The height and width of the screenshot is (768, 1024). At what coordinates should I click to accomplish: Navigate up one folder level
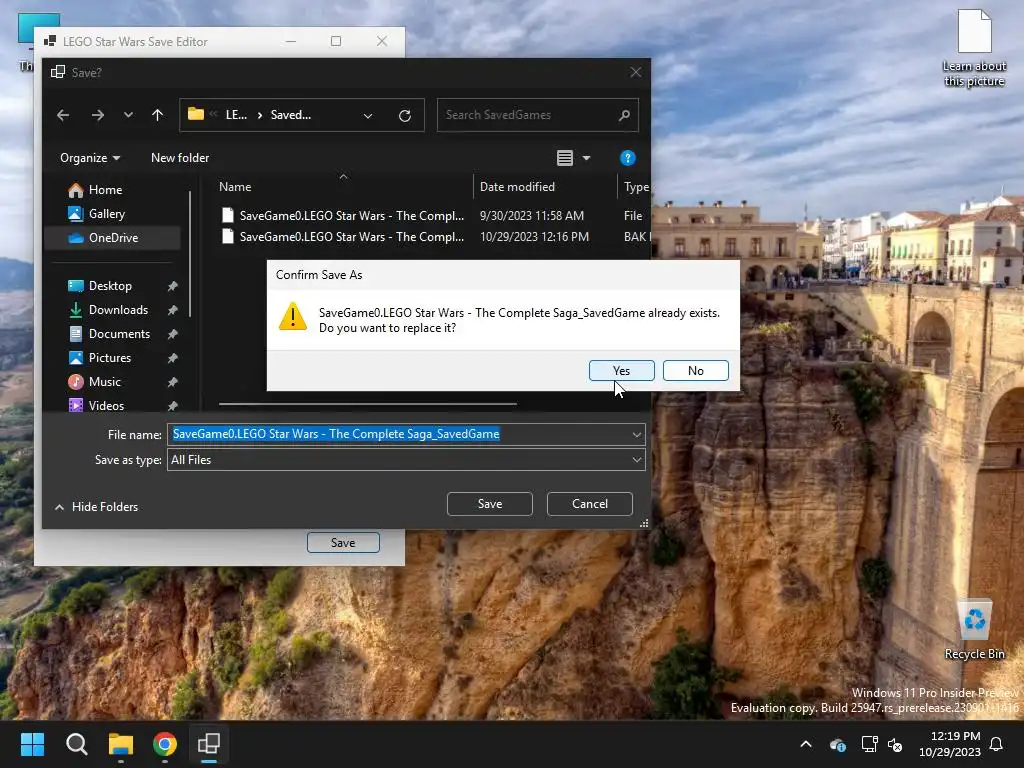point(157,115)
